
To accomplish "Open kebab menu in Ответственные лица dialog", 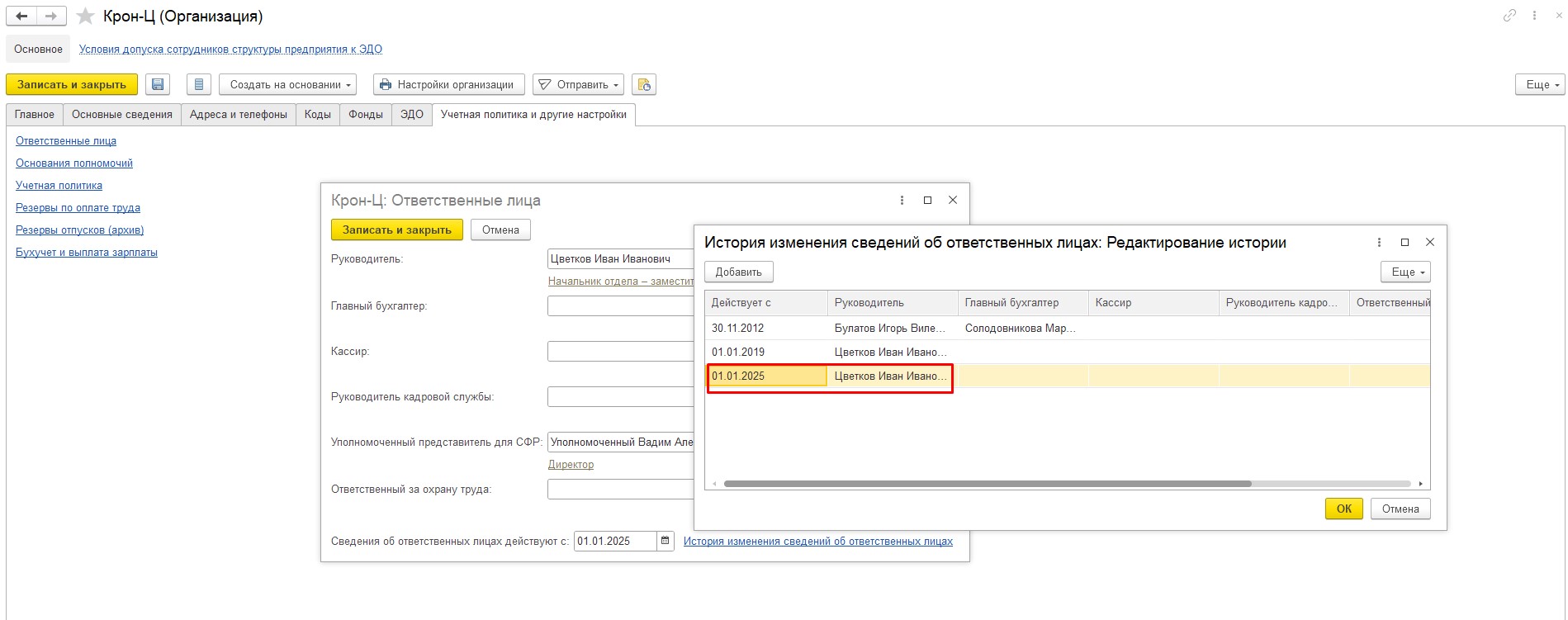I will pos(902,200).
